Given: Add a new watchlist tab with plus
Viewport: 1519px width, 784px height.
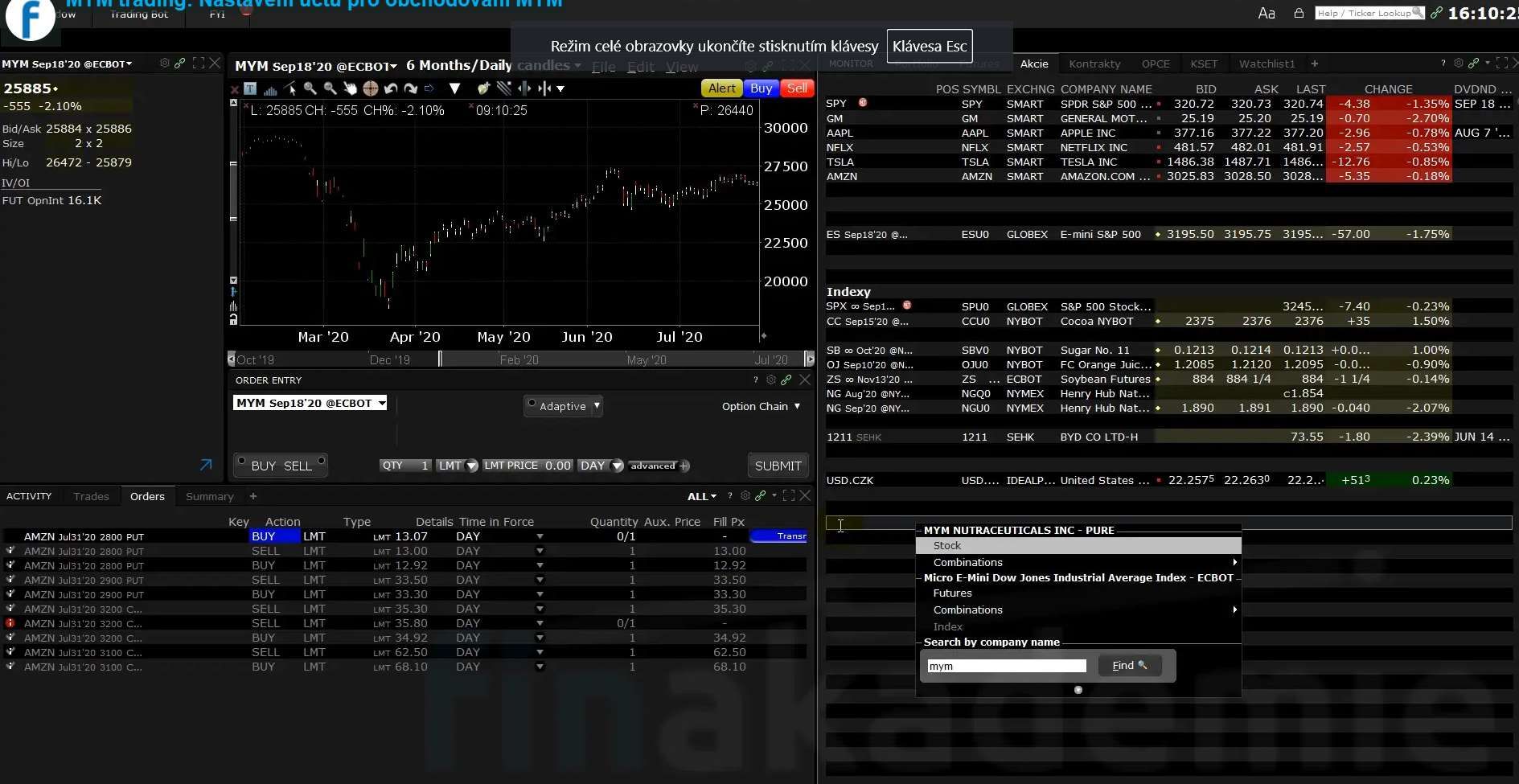Looking at the screenshot, I should [1315, 64].
